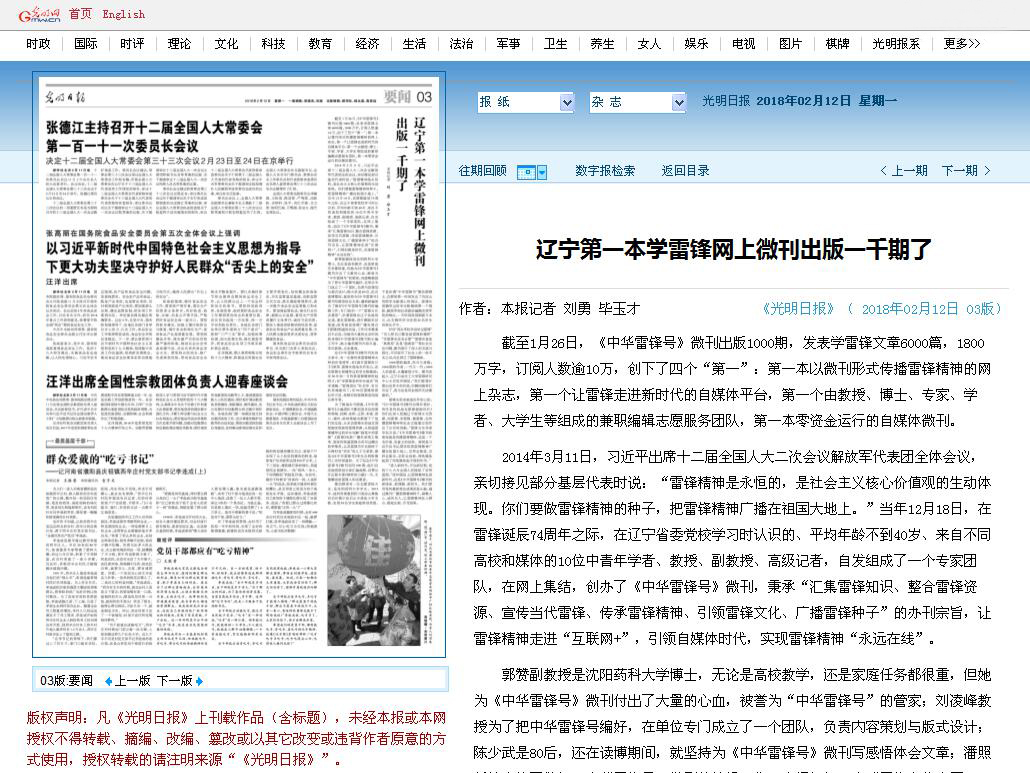
Task: Go to previous page 上一版
Action: (133, 681)
